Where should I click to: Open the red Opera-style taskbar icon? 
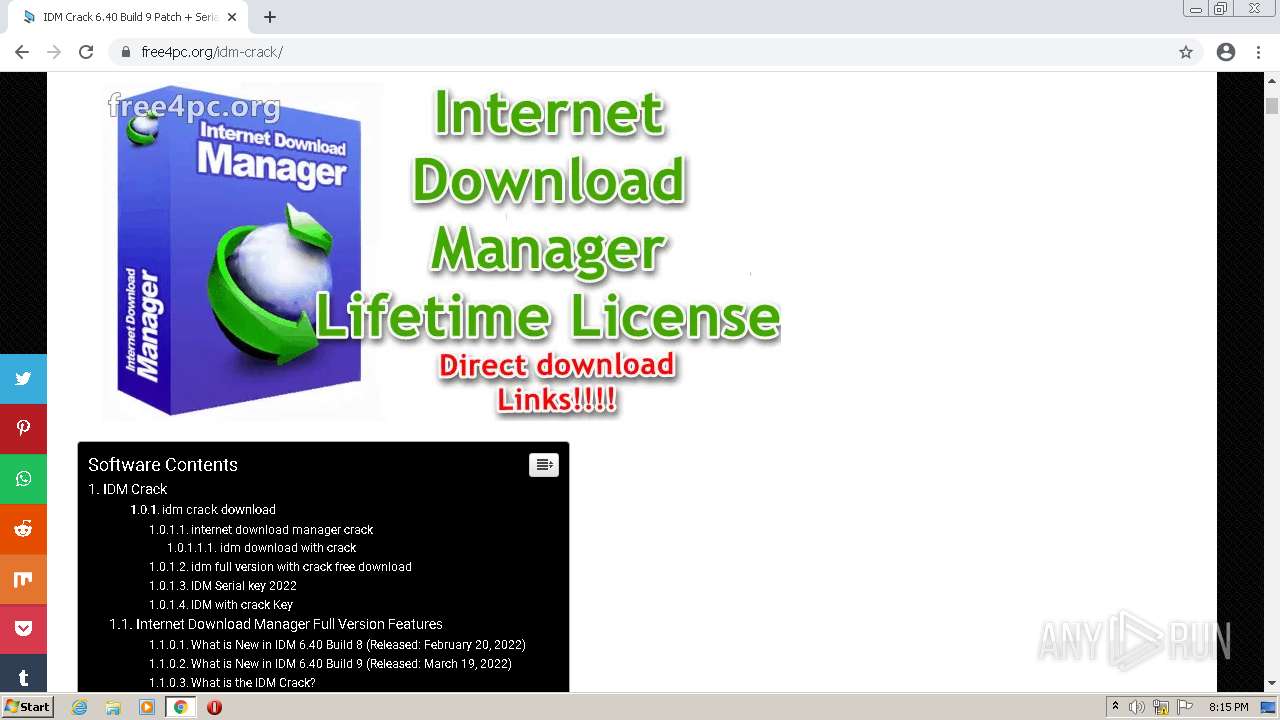click(214, 707)
